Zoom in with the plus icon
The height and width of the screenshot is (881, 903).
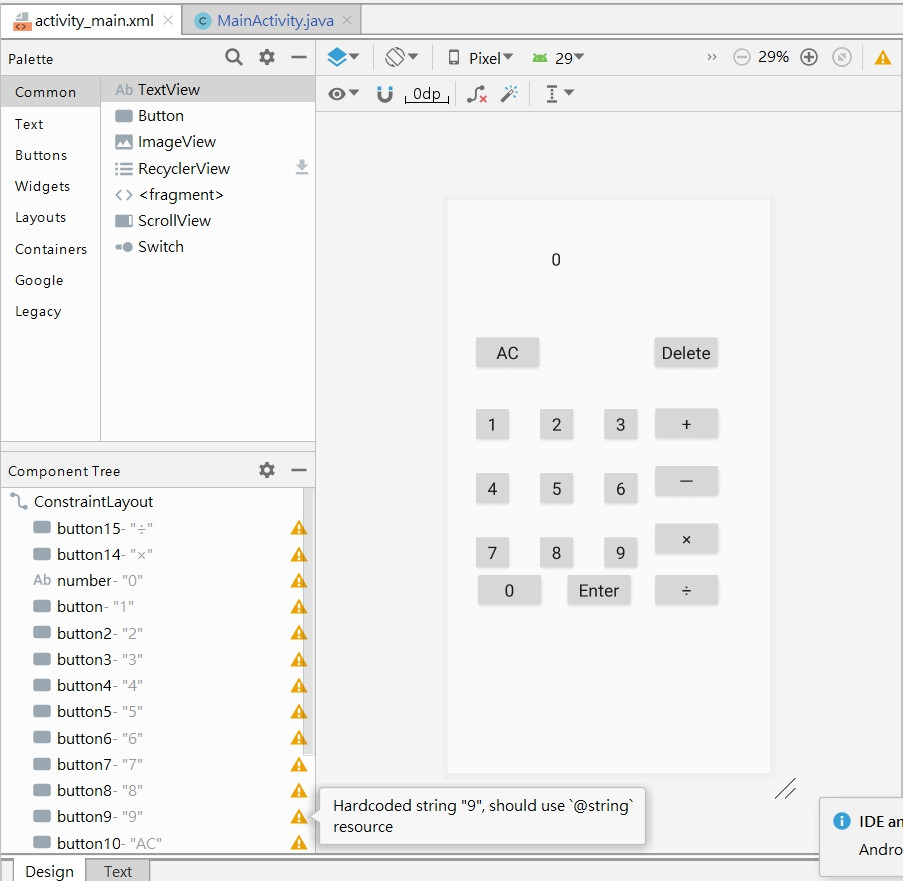pos(809,57)
